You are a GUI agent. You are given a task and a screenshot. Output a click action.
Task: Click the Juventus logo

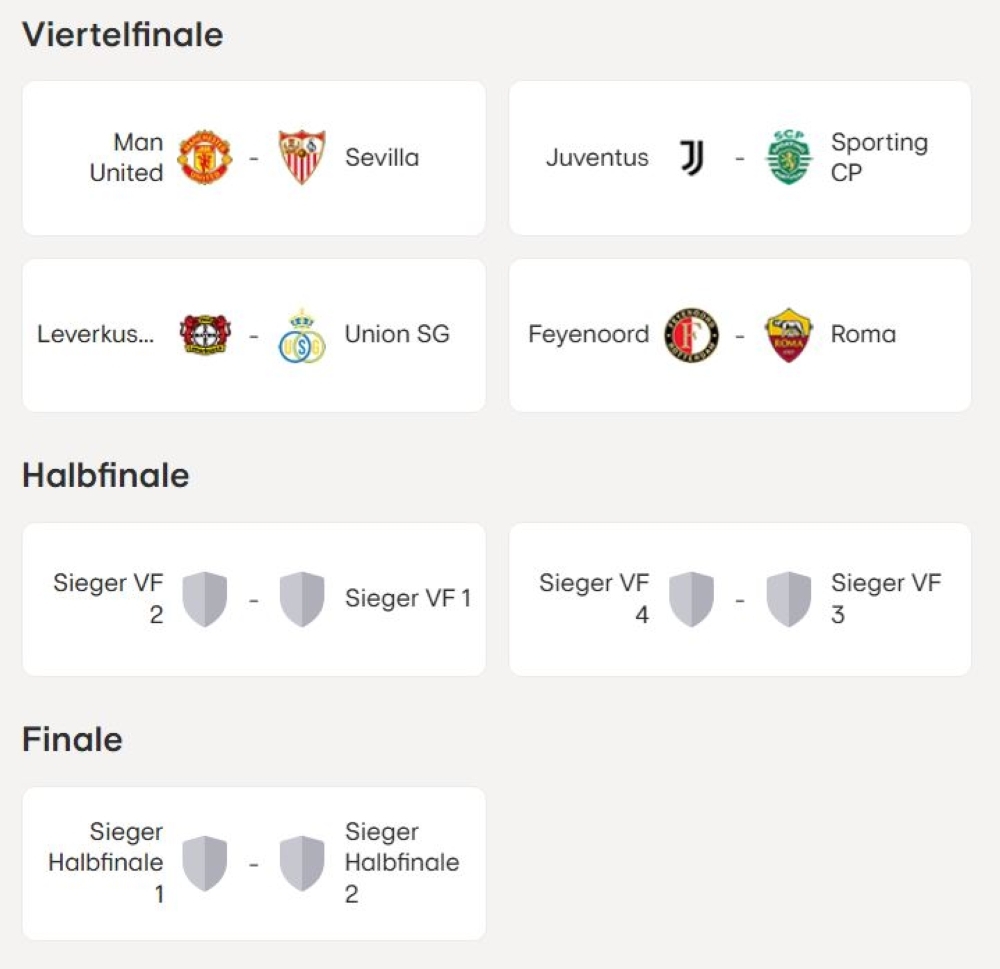(691, 158)
